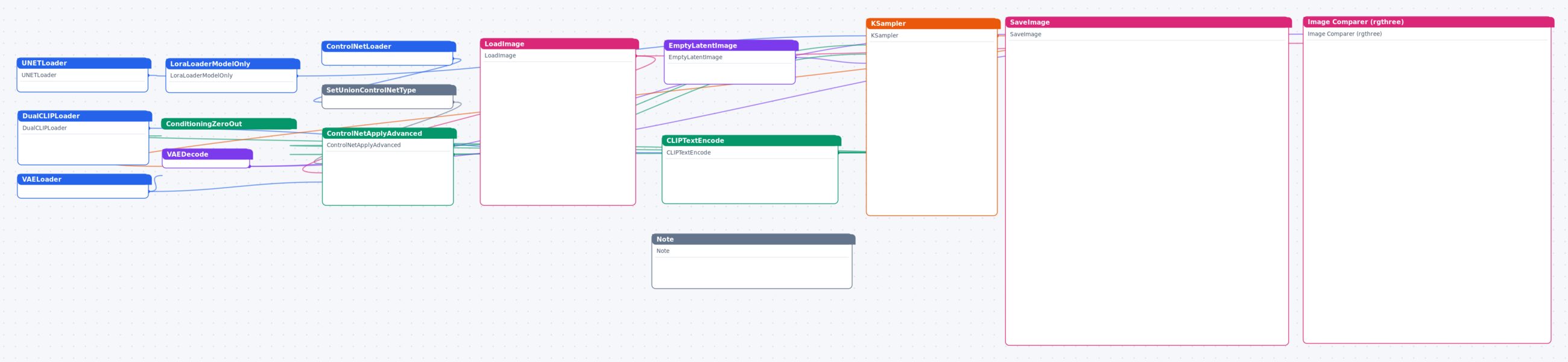Click the CLIPTextEncode node header

[751, 141]
